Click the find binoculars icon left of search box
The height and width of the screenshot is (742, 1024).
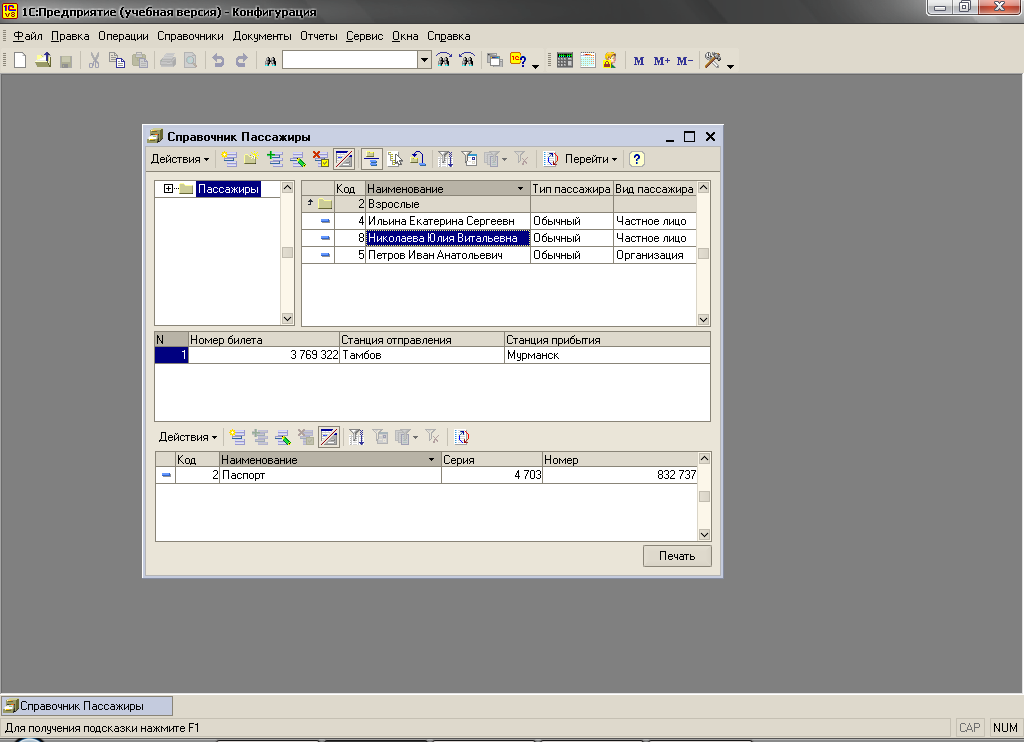[270, 61]
